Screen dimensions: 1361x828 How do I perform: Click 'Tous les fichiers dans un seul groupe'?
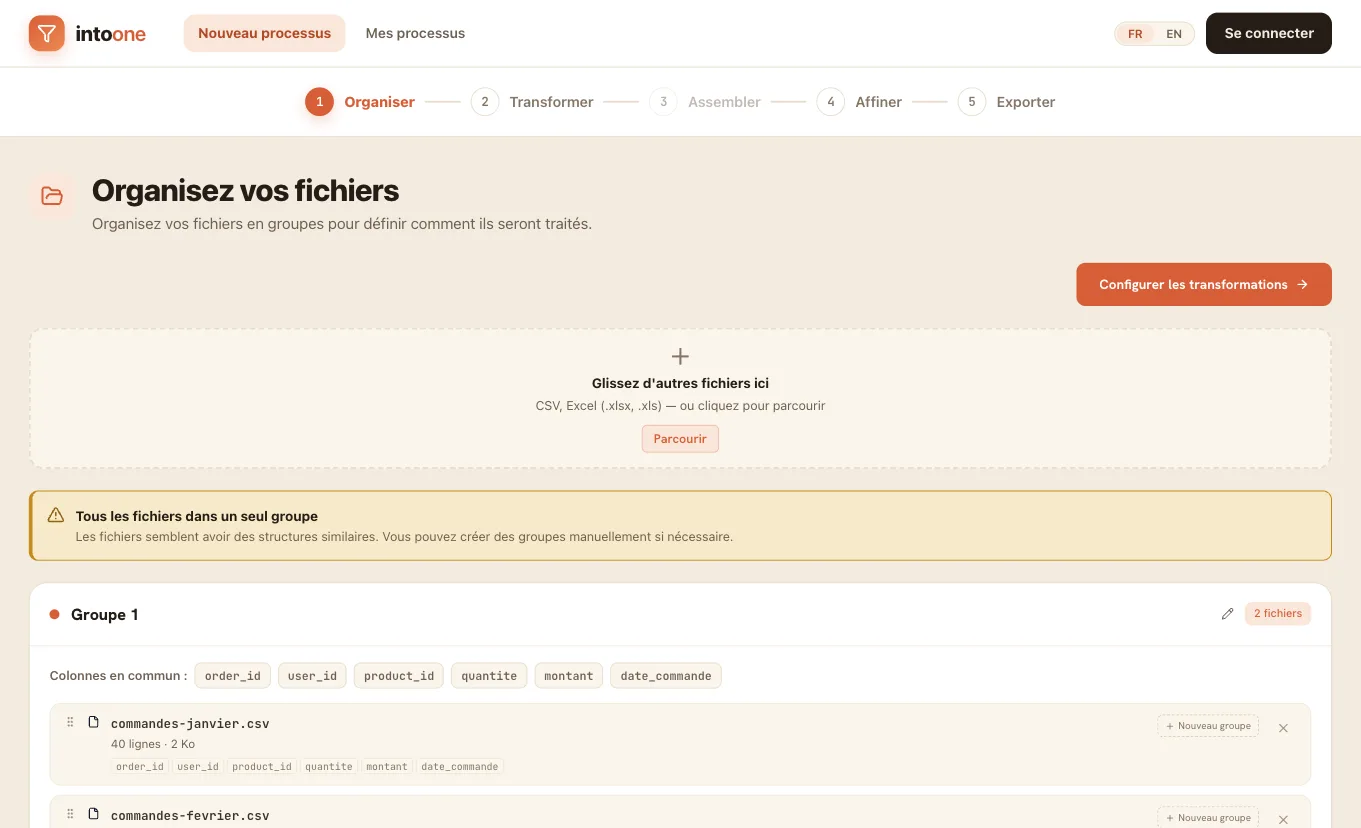pyautogui.click(x=197, y=516)
